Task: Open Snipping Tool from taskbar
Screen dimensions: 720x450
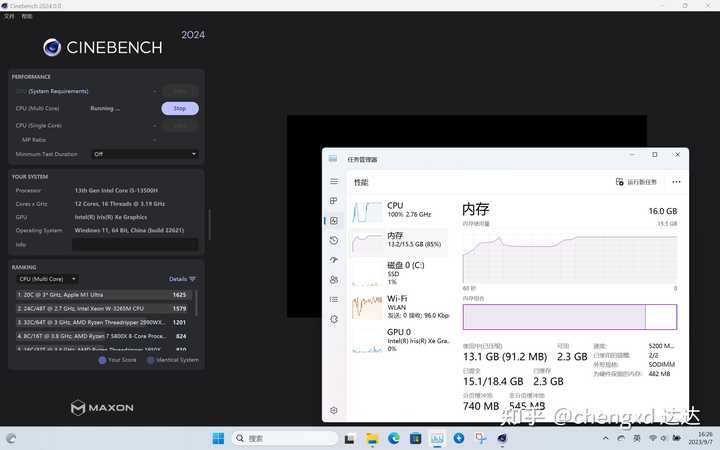Action: point(481,439)
